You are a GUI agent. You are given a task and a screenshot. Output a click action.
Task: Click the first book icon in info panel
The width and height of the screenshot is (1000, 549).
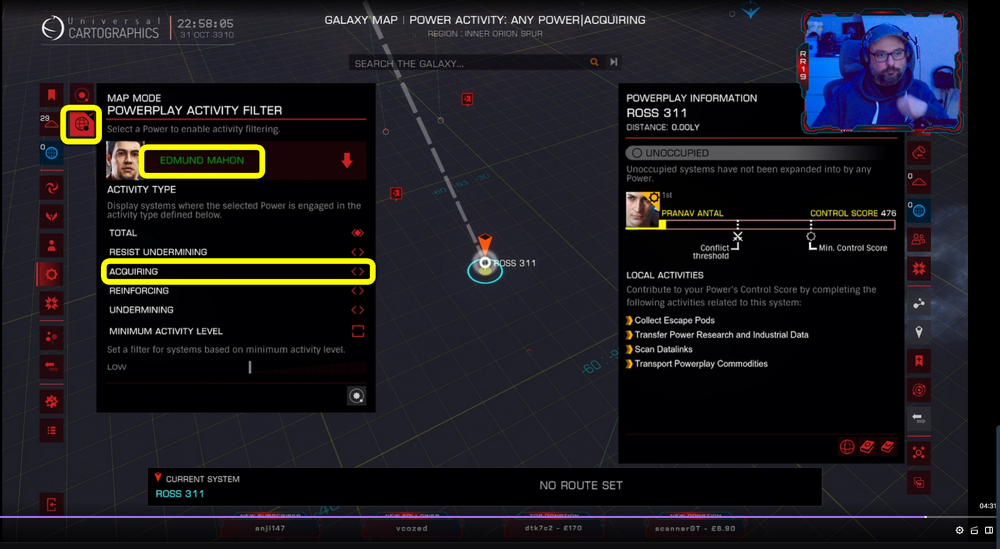pos(867,447)
